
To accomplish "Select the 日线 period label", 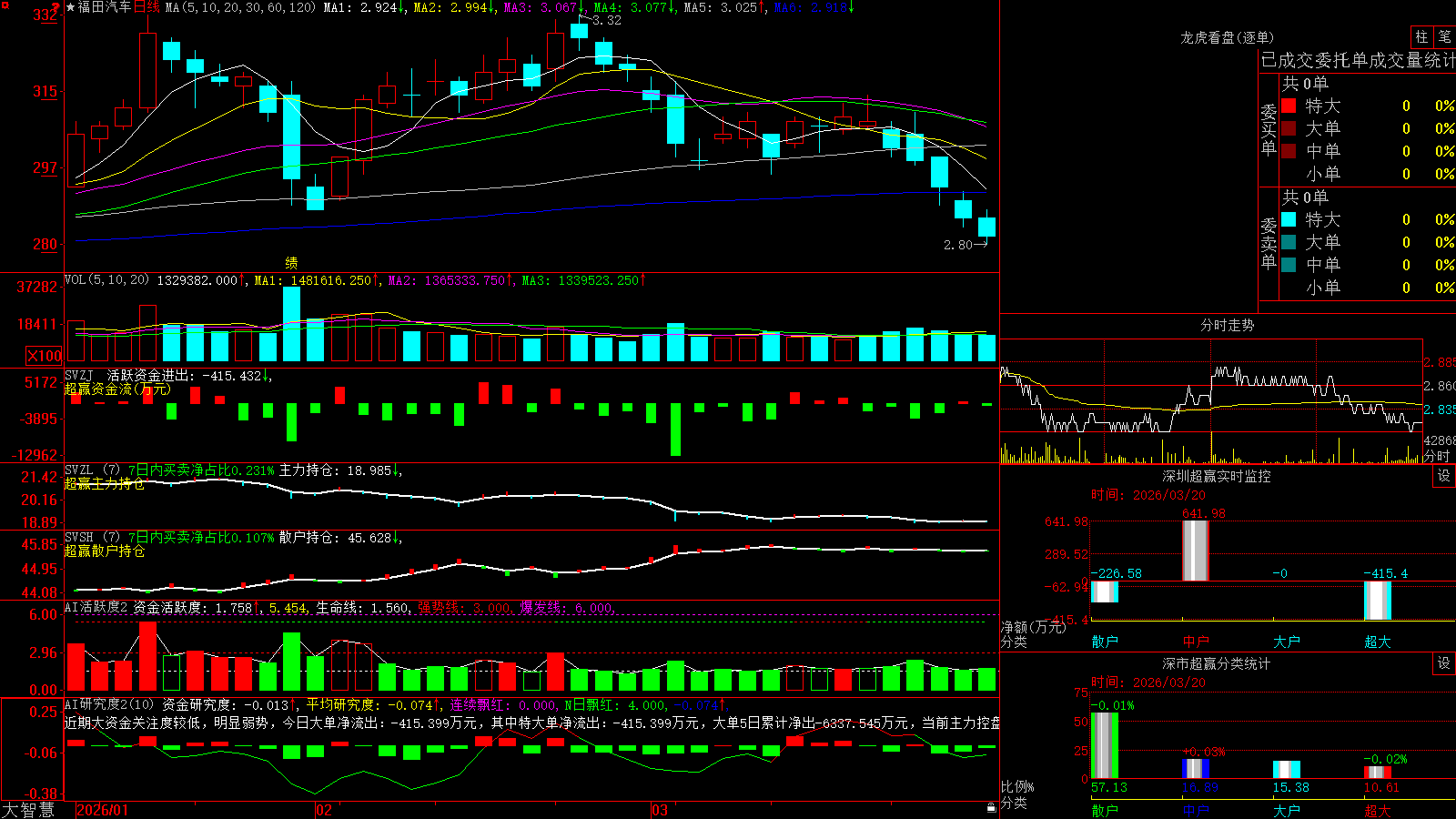I will (x=147, y=7).
